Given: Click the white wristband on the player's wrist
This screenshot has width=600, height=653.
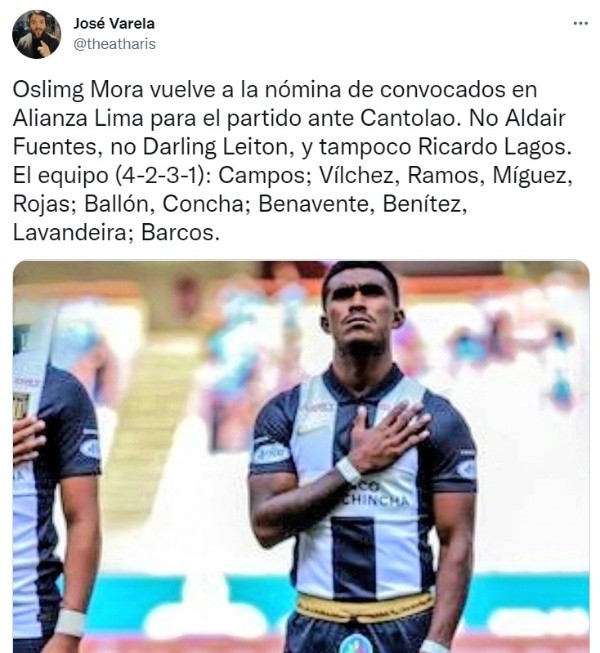Looking at the screenshot, I should [x=348, y=470].
